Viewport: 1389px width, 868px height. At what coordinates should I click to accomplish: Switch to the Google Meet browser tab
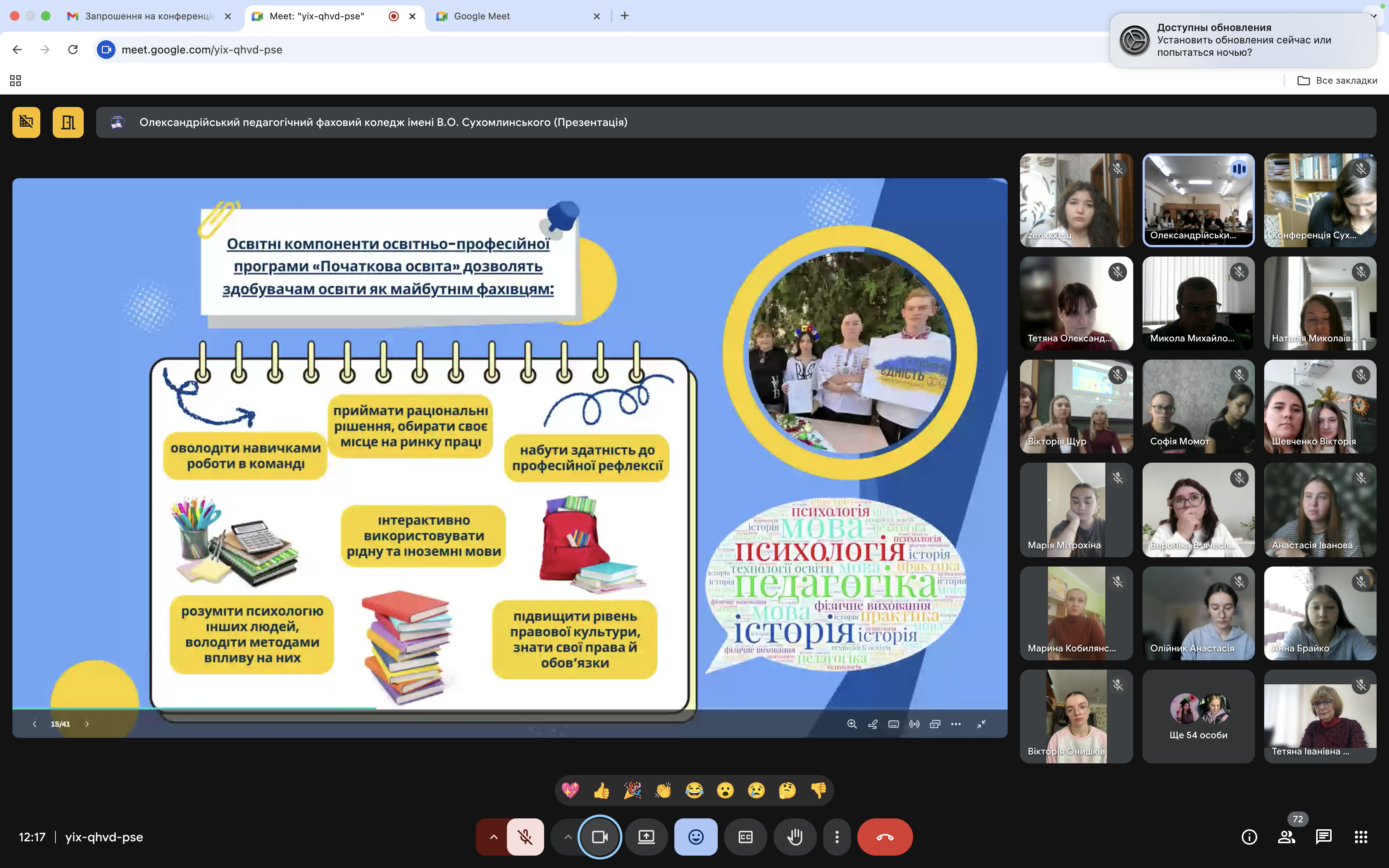[x=482, y=16]
